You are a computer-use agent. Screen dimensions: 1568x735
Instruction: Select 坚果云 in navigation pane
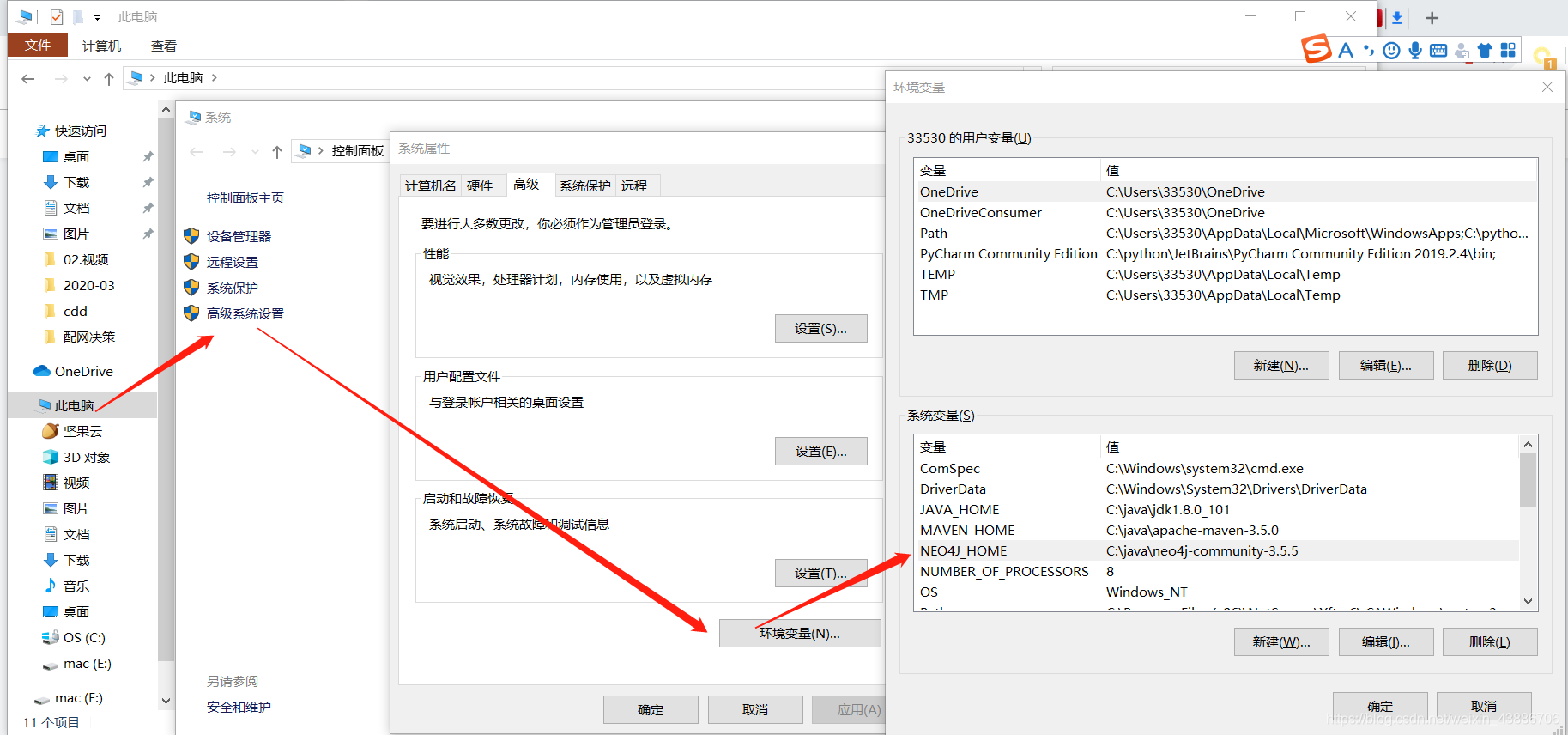82,431
